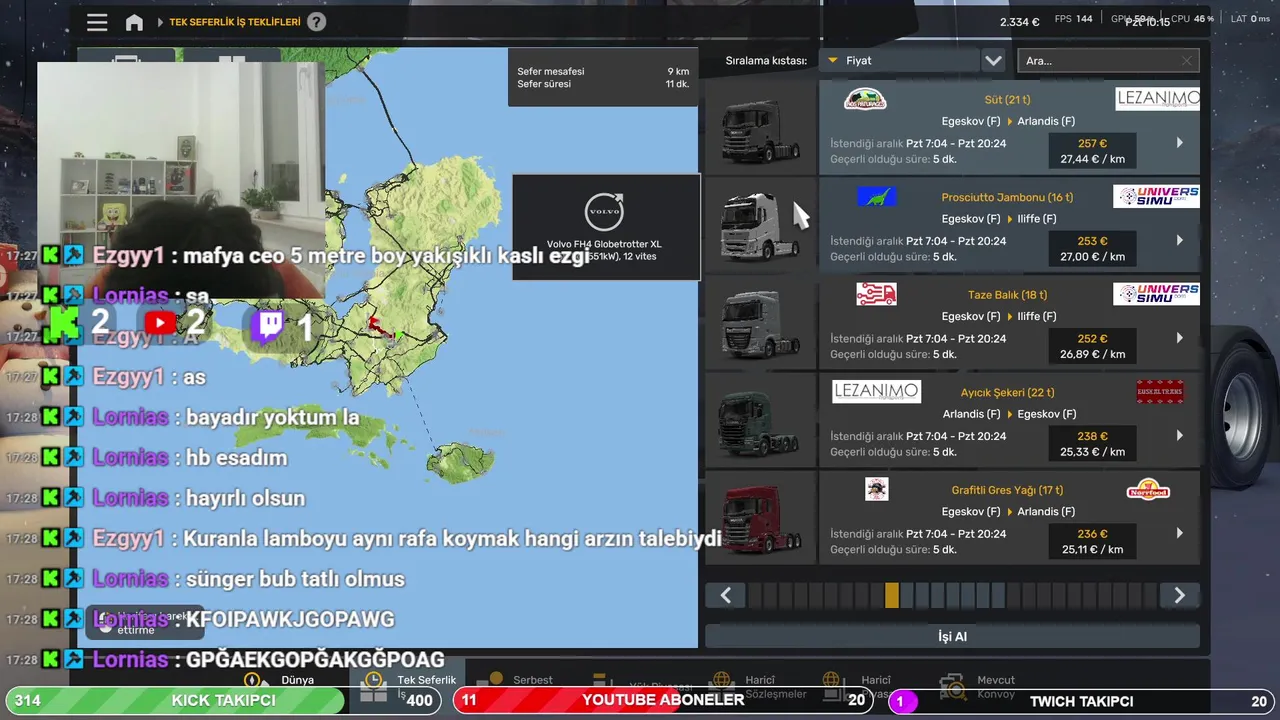
Task: Expand the Prosciutto Jambonu job arrow
Action: 1180,240
